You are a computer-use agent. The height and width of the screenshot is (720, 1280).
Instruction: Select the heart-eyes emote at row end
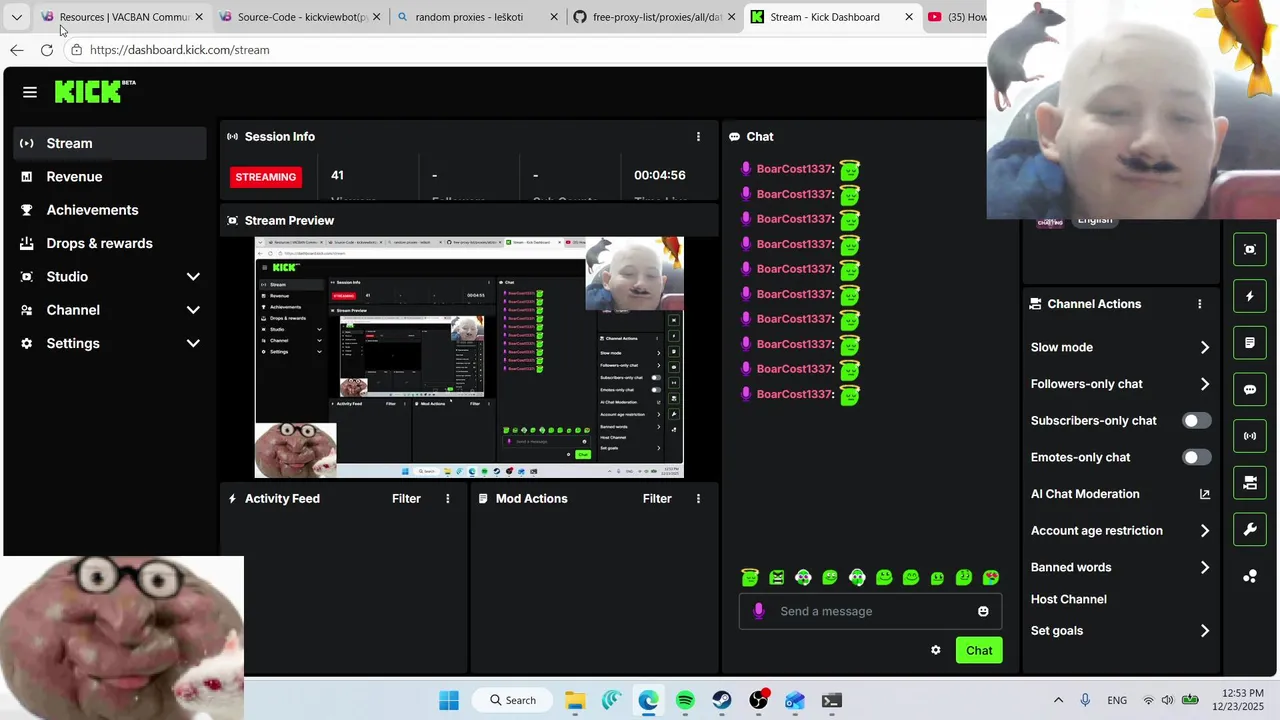coord(991,577)
